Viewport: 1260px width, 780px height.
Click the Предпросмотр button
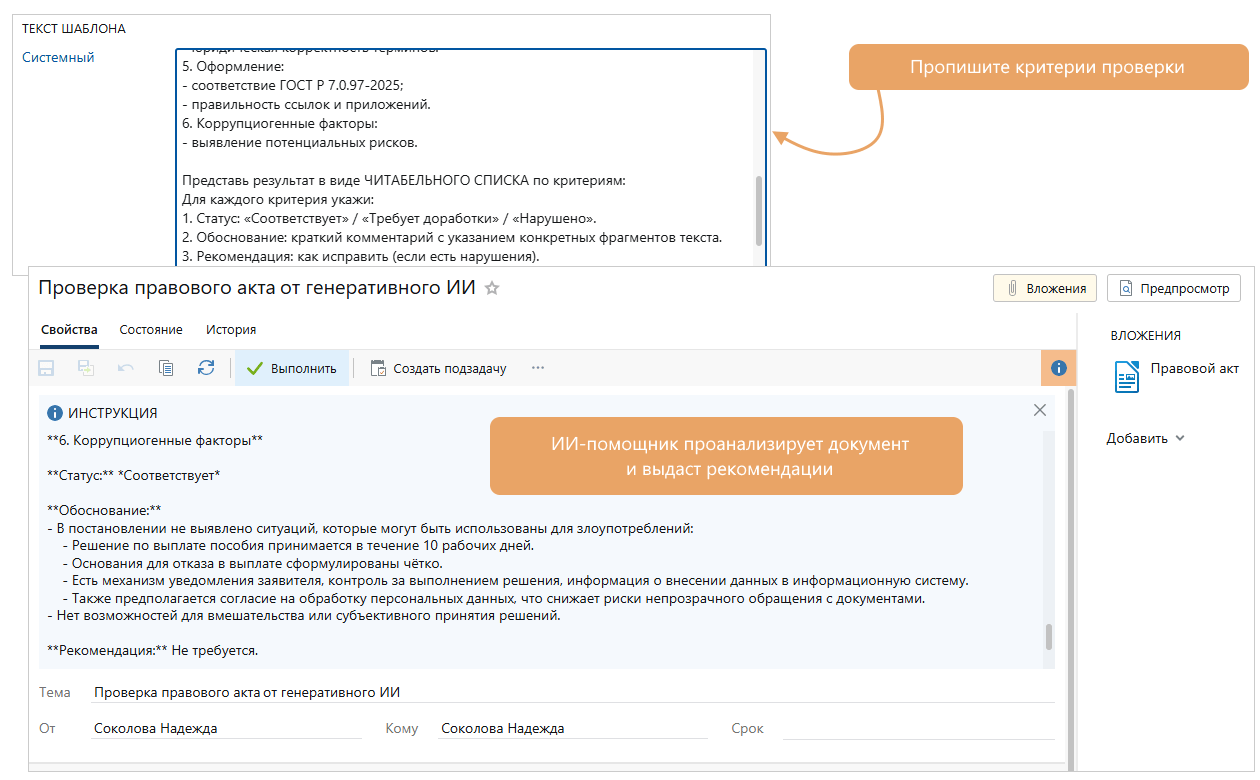(1174, 288)
